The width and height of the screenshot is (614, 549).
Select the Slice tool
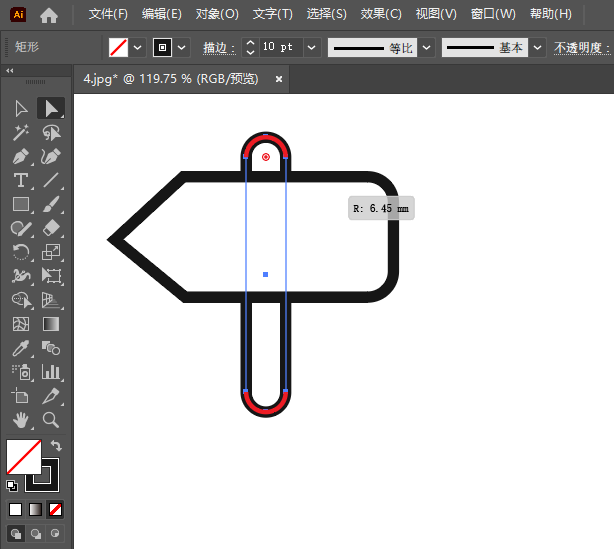(51, 396)
